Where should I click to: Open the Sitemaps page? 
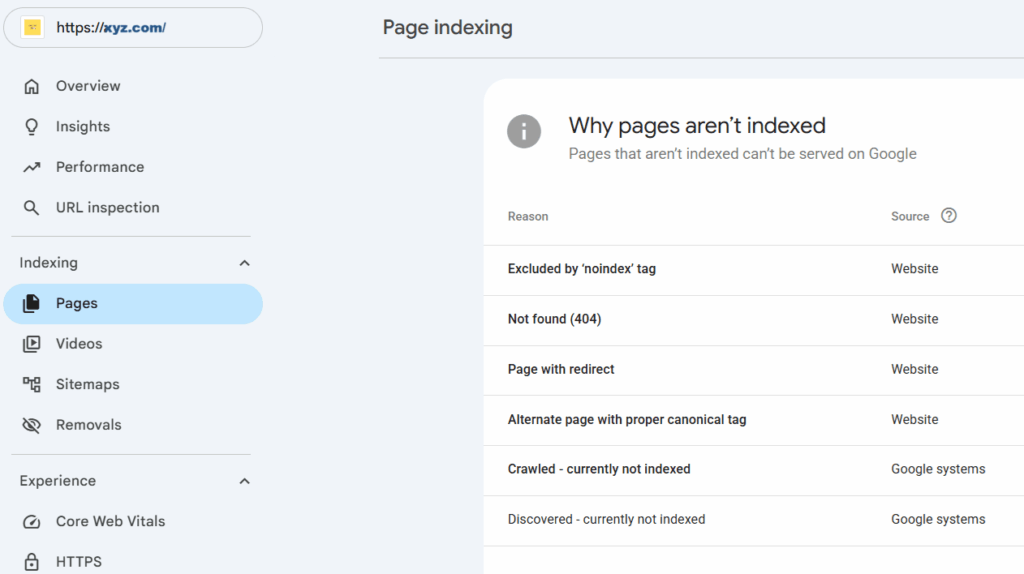click(88, 384)
